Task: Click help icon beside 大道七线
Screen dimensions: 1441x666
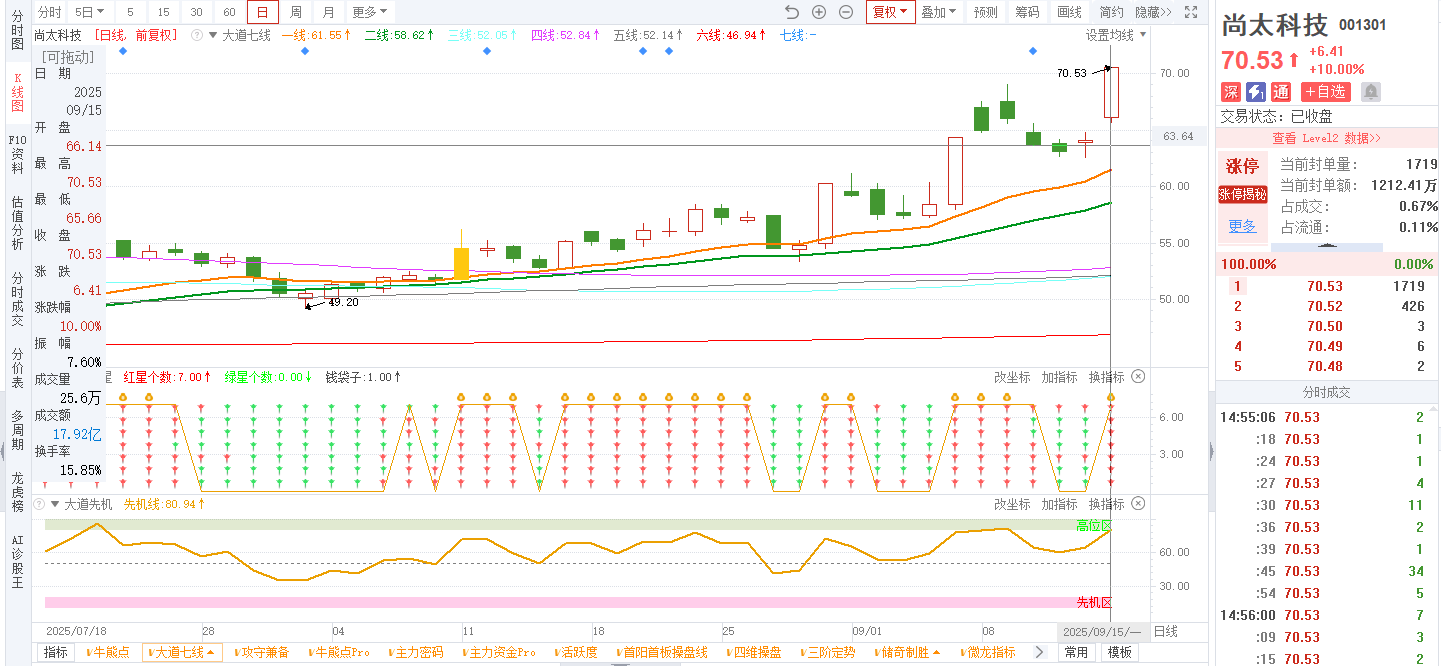Action: pyautogui.click(x=196, y=35)
